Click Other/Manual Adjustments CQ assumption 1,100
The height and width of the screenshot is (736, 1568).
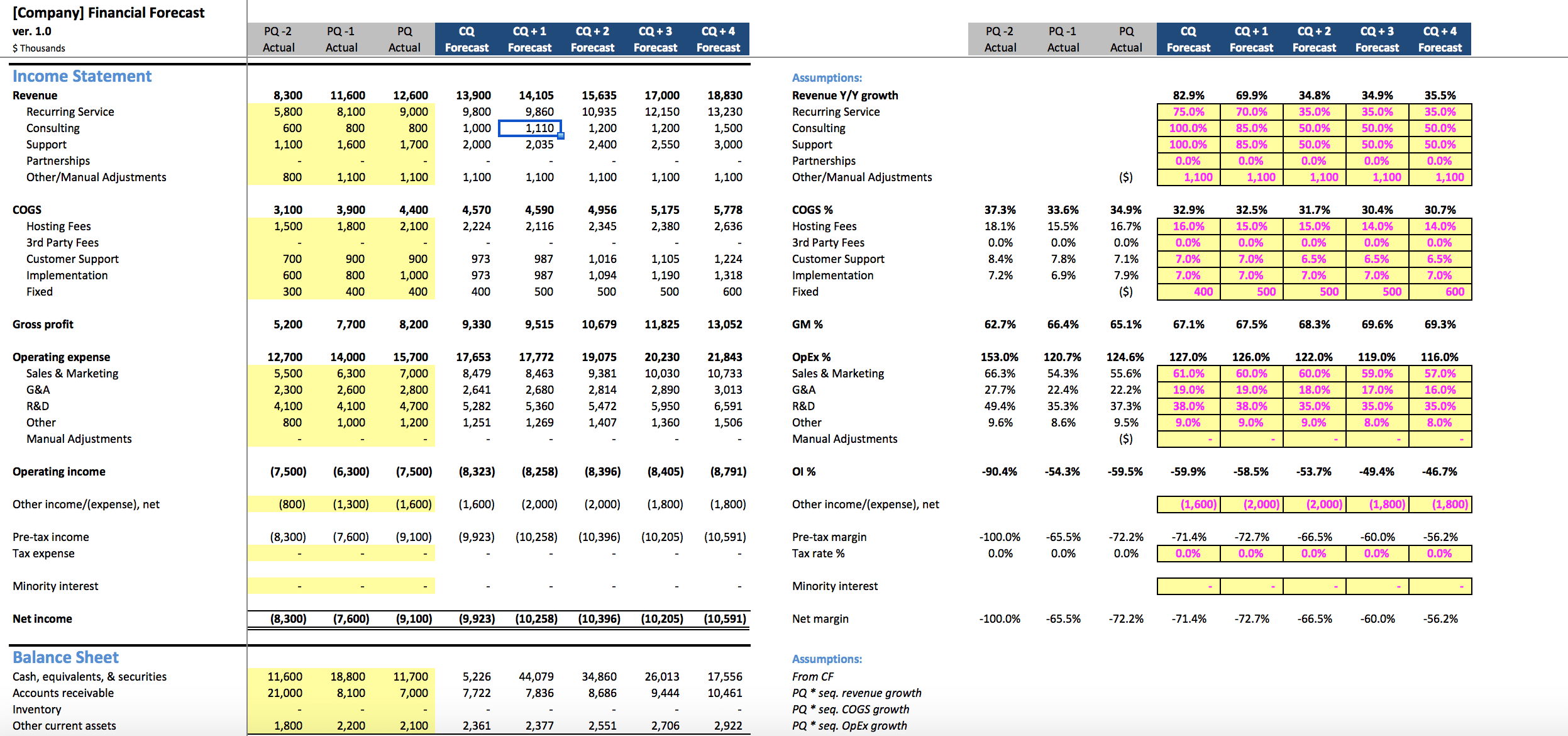(x=1188, y=177)
